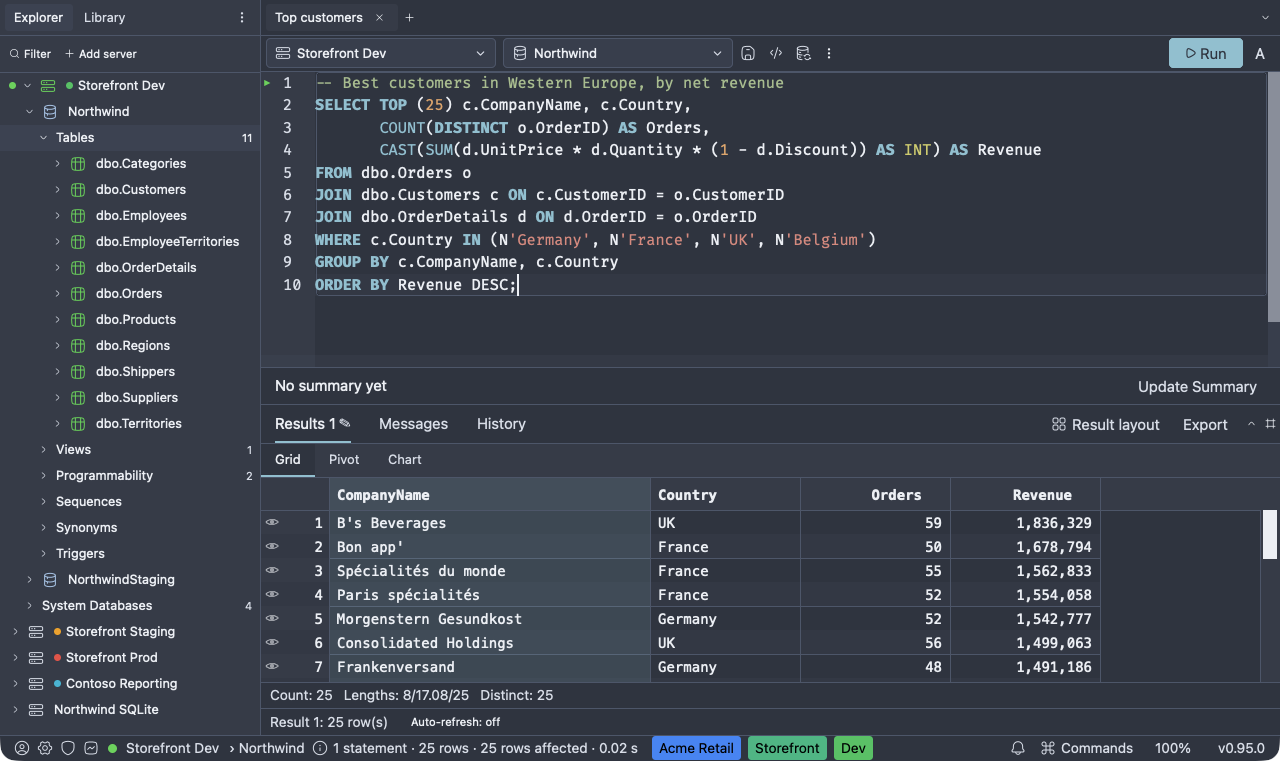This screenshot has width=1280, height=761.
Task: Click the account icon in status bar
Action: 22,748
